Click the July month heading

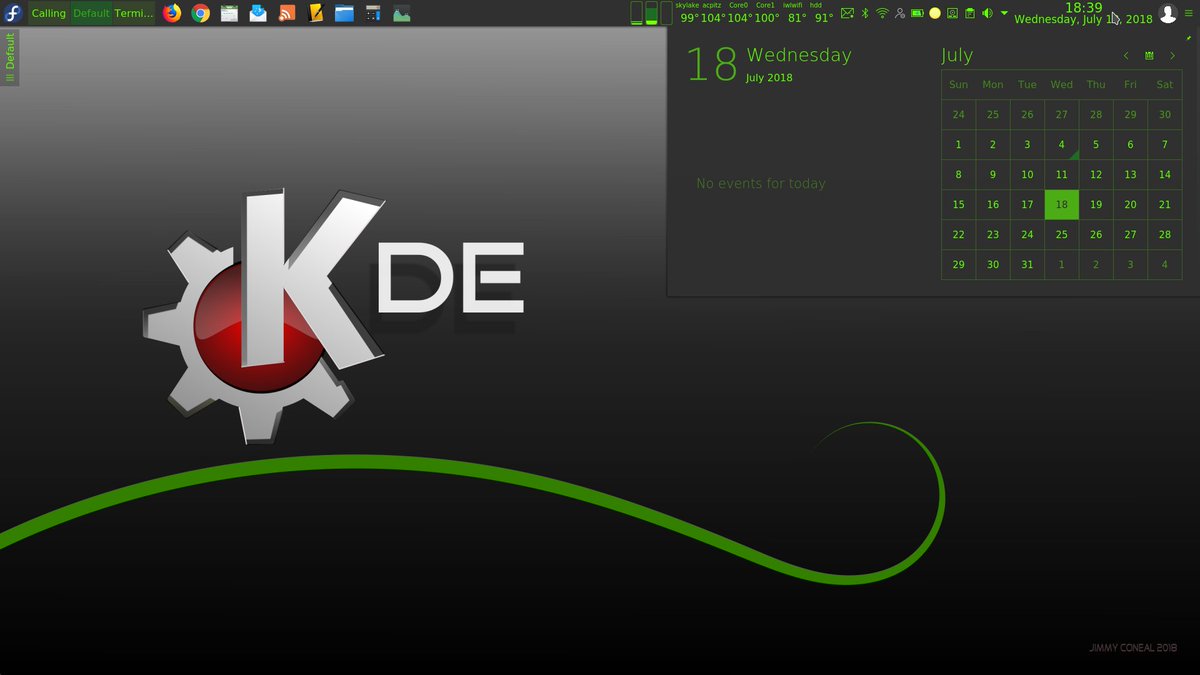tap(957, 56)
